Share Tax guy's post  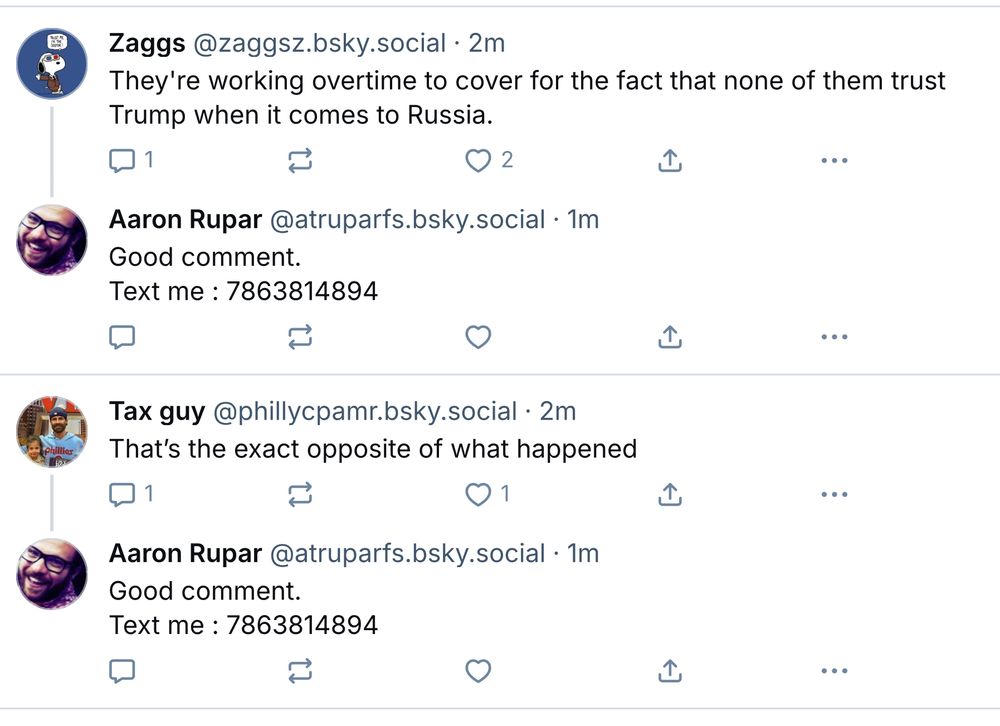click(669, 494)
